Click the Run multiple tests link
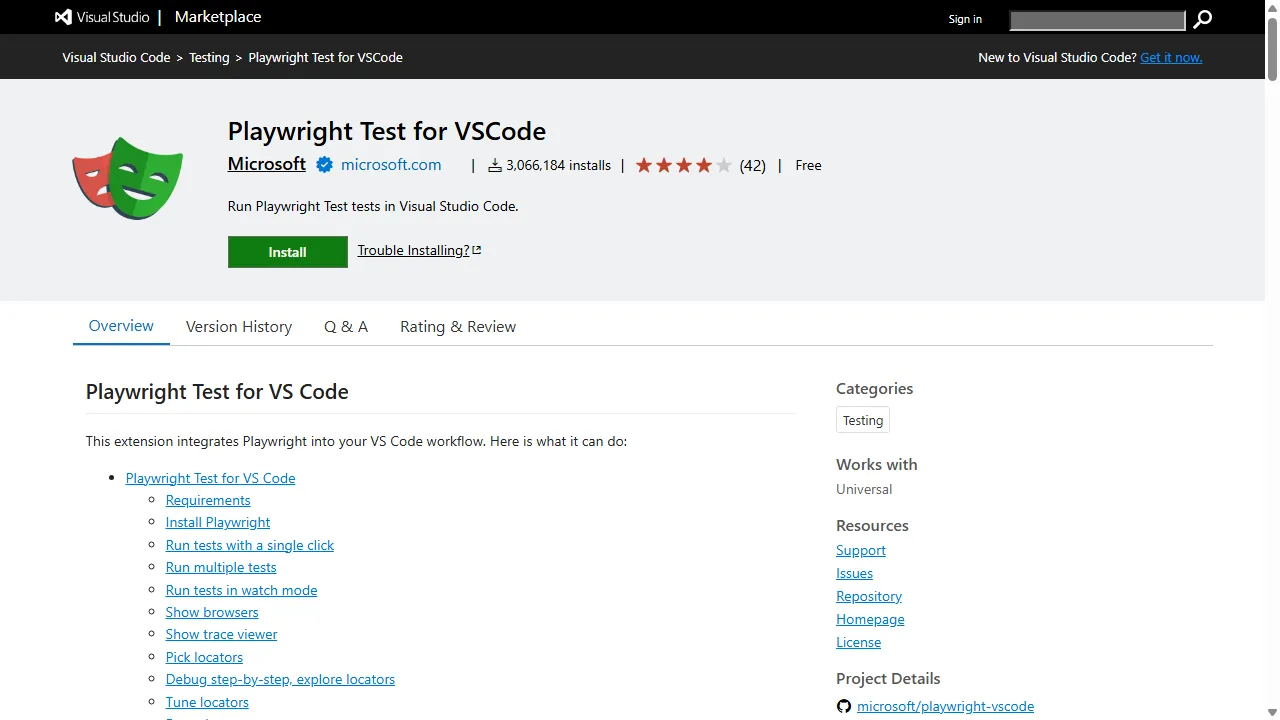1280x720 pixels. [x=221, y=567]
